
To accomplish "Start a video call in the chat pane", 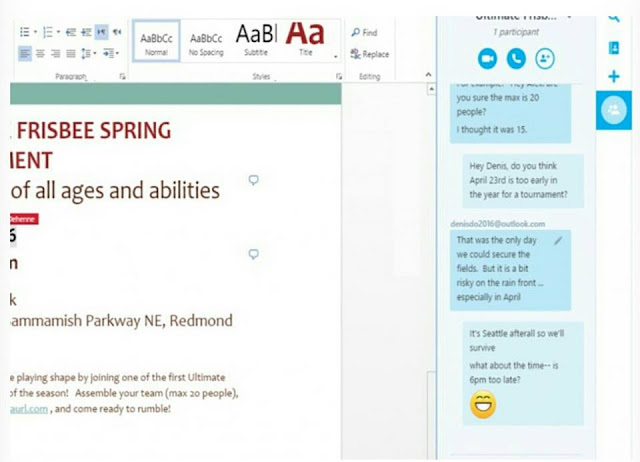I will pyautogui.click(x=487, y=58).
